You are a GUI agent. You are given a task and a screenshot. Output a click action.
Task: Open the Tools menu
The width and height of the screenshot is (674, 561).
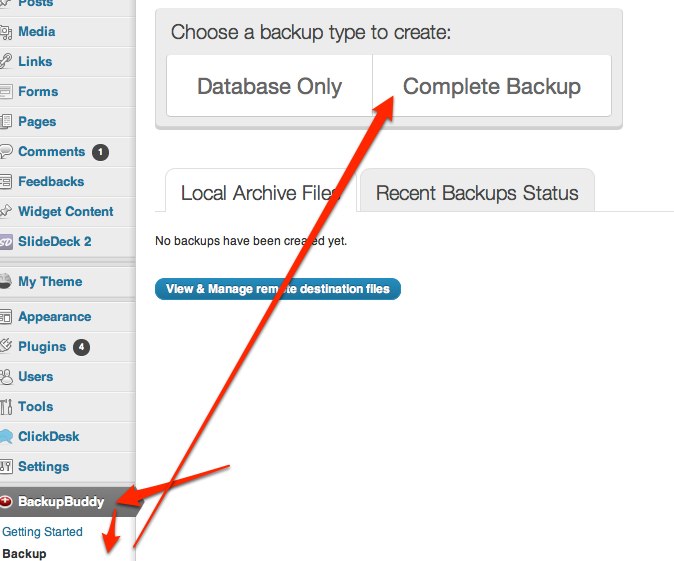pyautogui.click(x=36, y=406)
